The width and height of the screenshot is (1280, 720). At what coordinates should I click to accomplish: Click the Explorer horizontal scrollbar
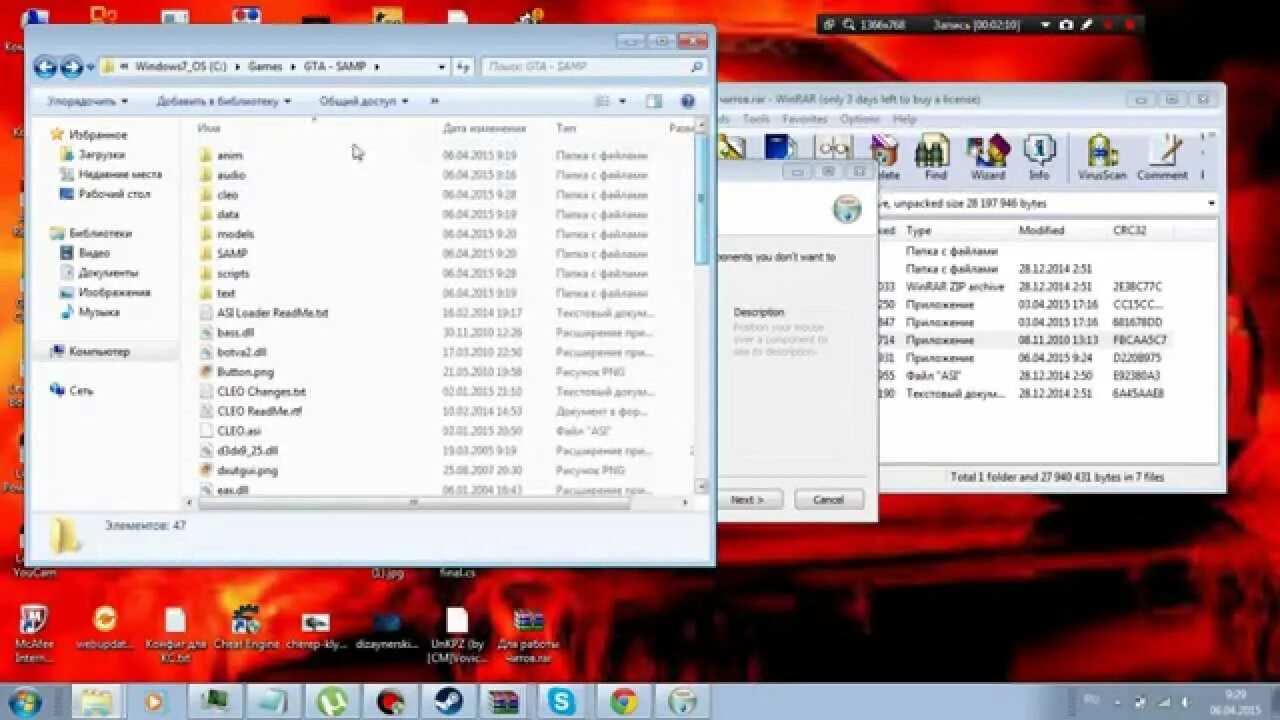[x=414, y=503]
